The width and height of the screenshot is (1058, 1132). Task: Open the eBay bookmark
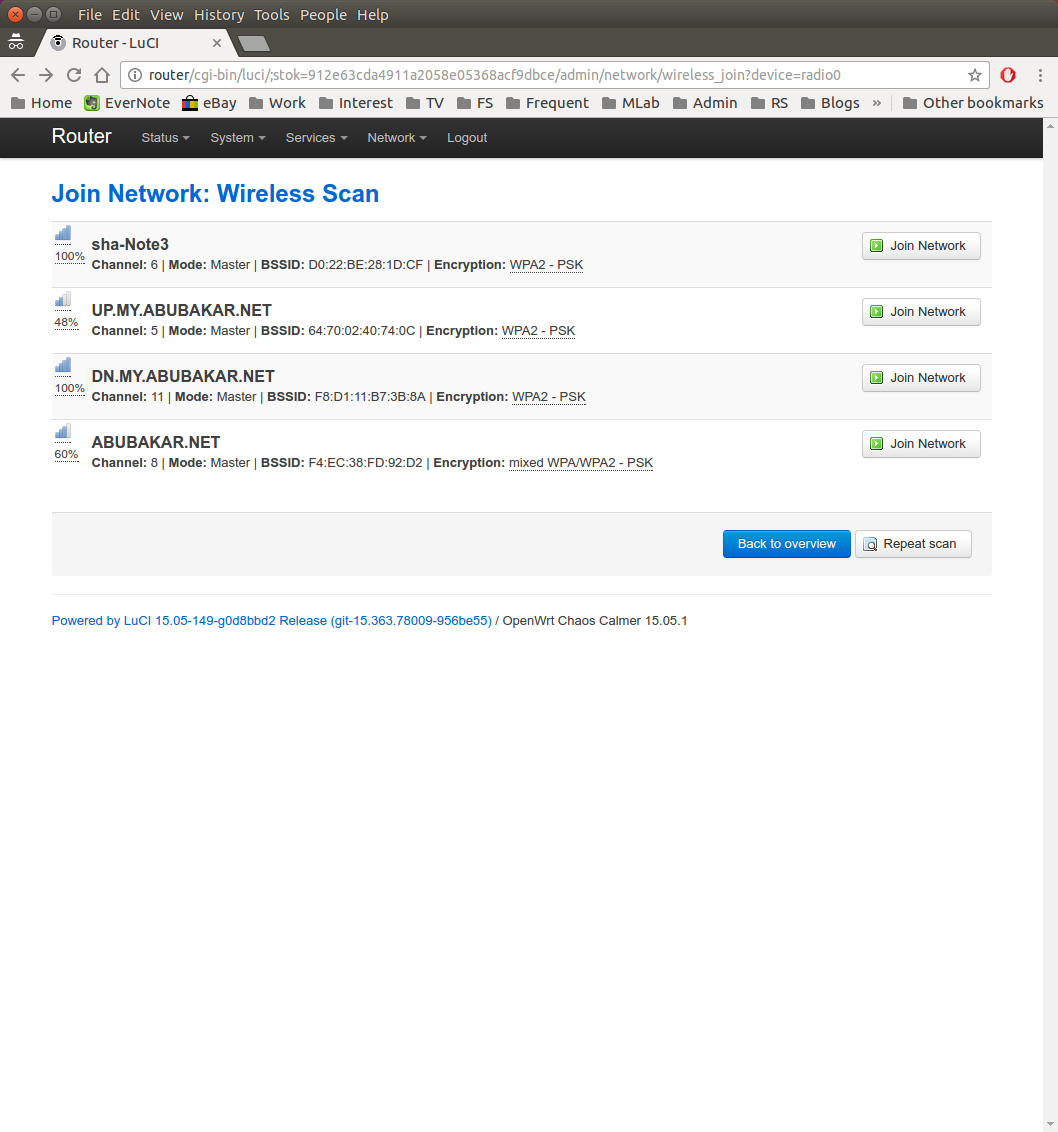click(209, 103)
